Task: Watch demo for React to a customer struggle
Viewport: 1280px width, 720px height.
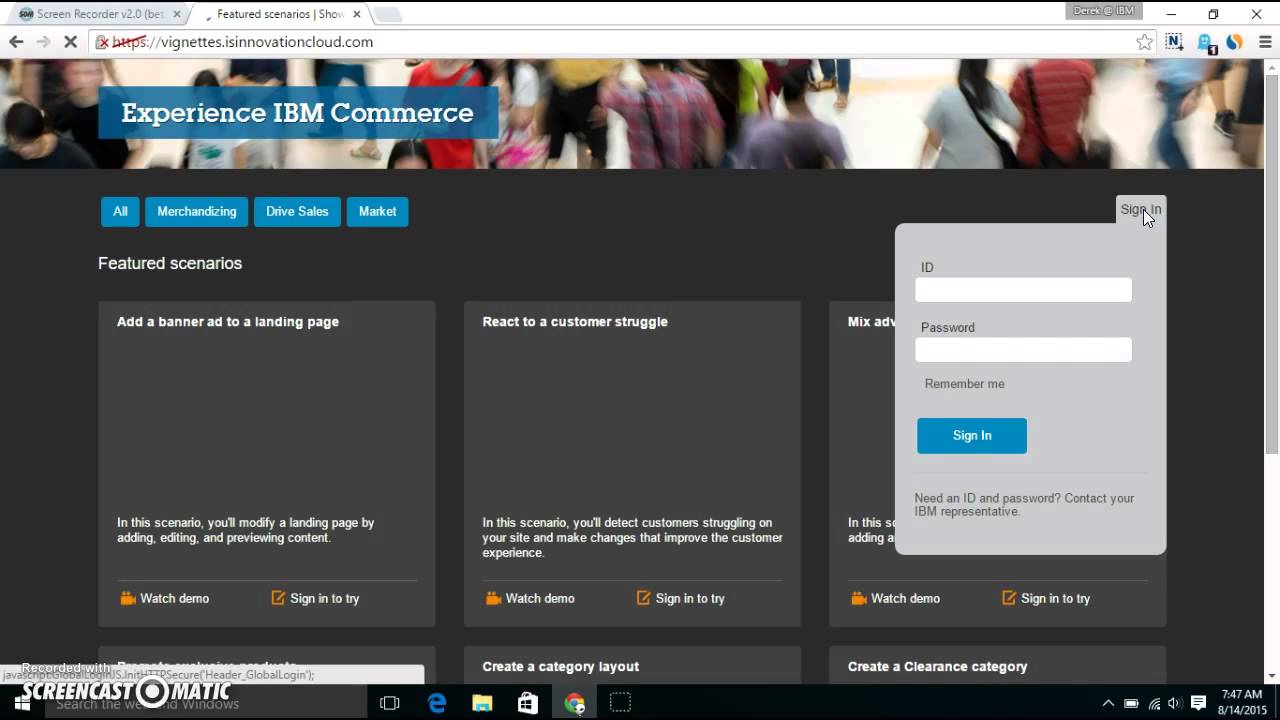Action: pos(540,598)
